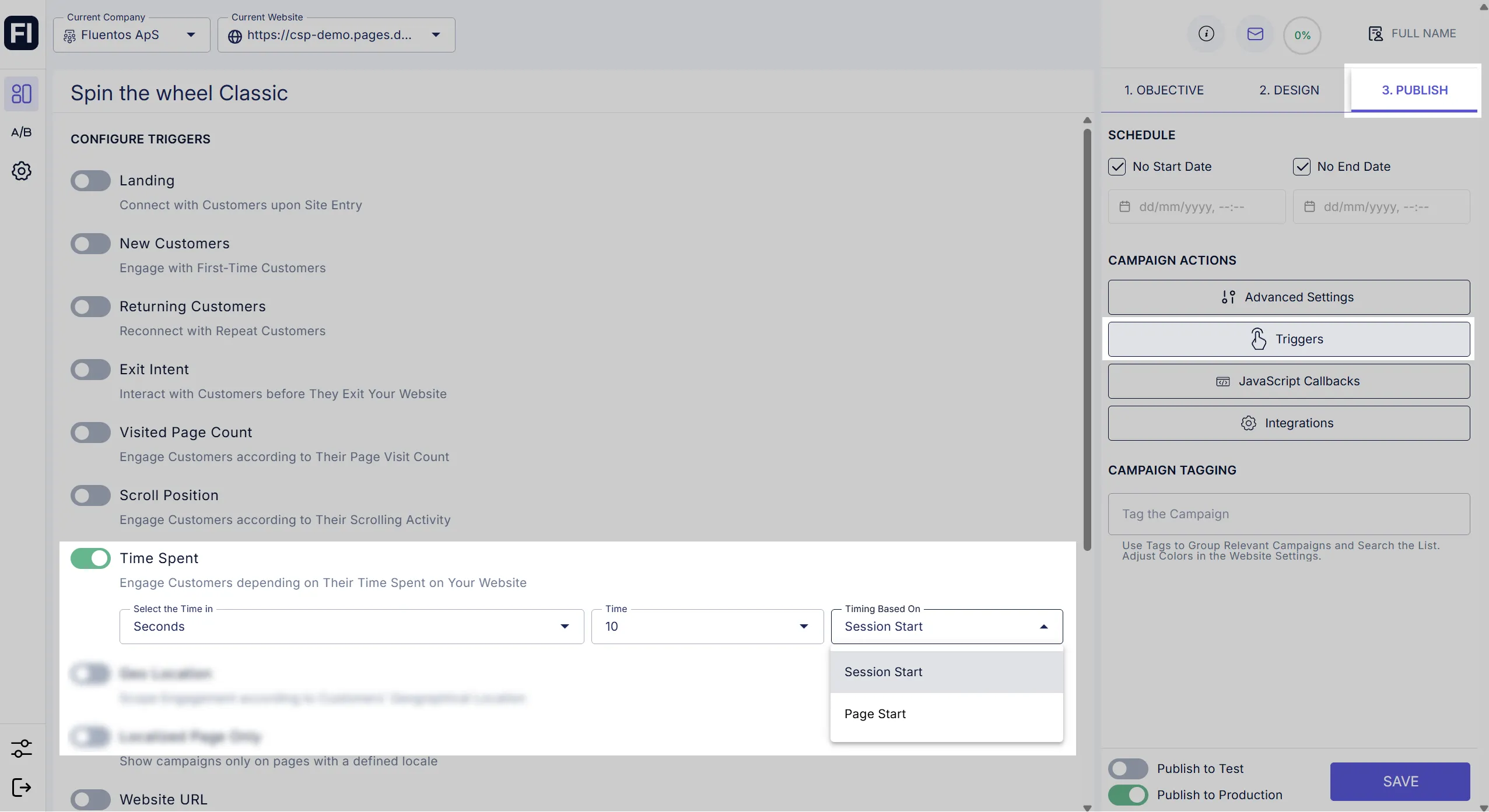Uncheck the No Start Date checkbox

1117,167
